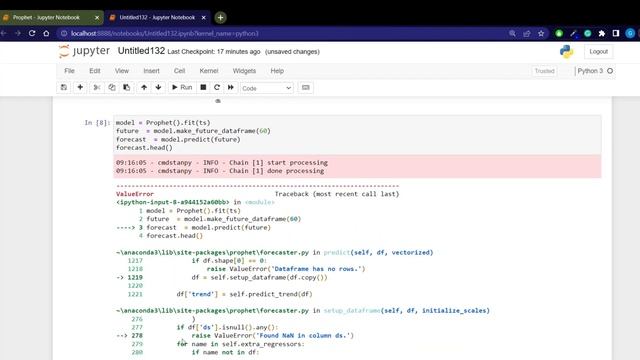
Task: Open the View menu
Action: click(x=122, y=71)
